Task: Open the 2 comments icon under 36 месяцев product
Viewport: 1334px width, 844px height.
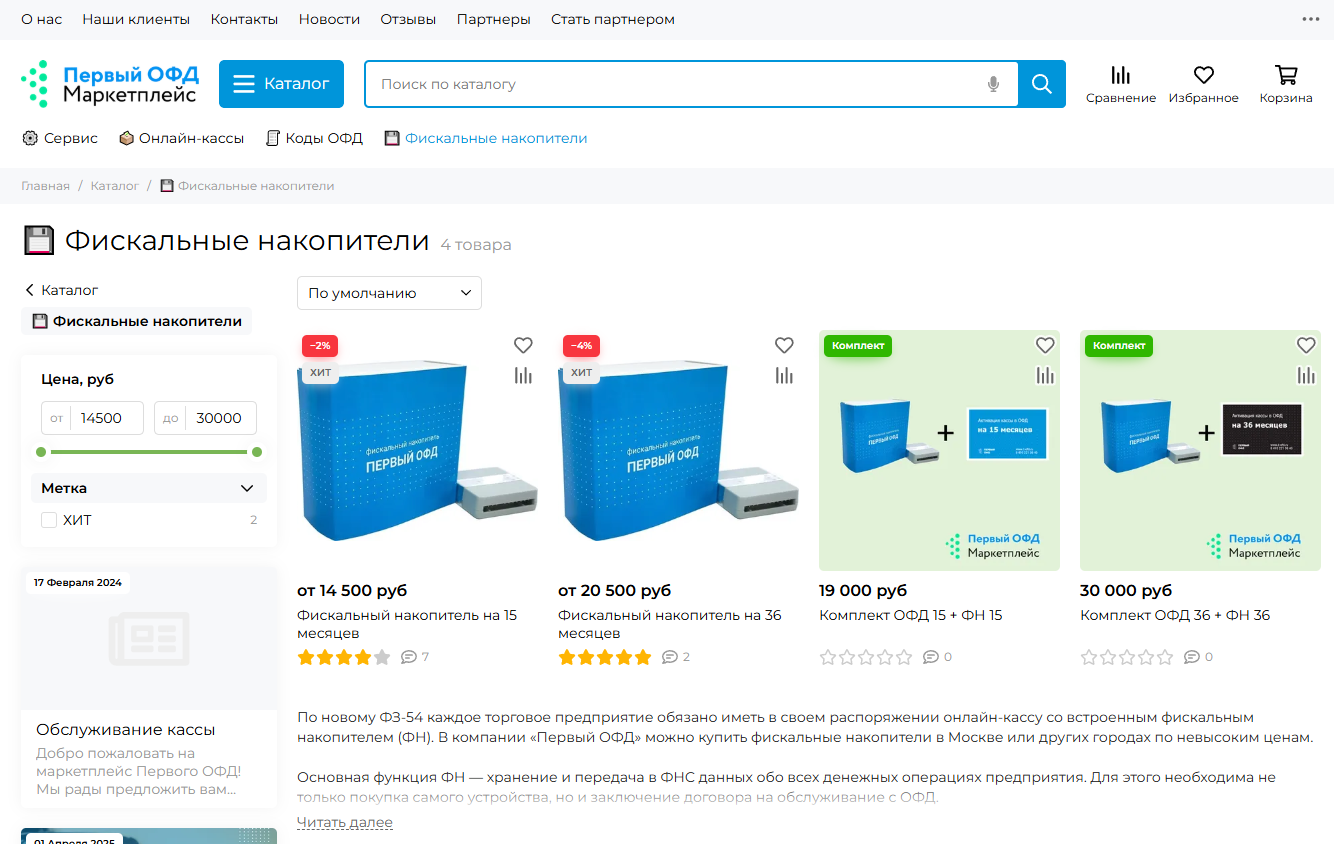Action: (x=670, y=657)
